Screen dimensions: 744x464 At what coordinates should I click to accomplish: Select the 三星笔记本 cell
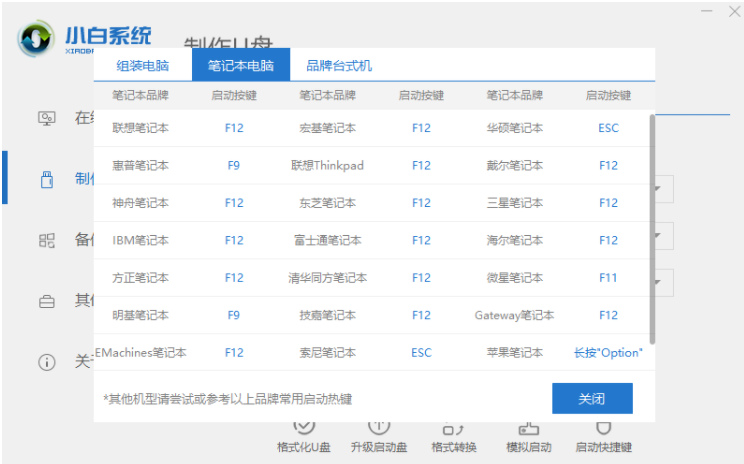tap(515, 203)
